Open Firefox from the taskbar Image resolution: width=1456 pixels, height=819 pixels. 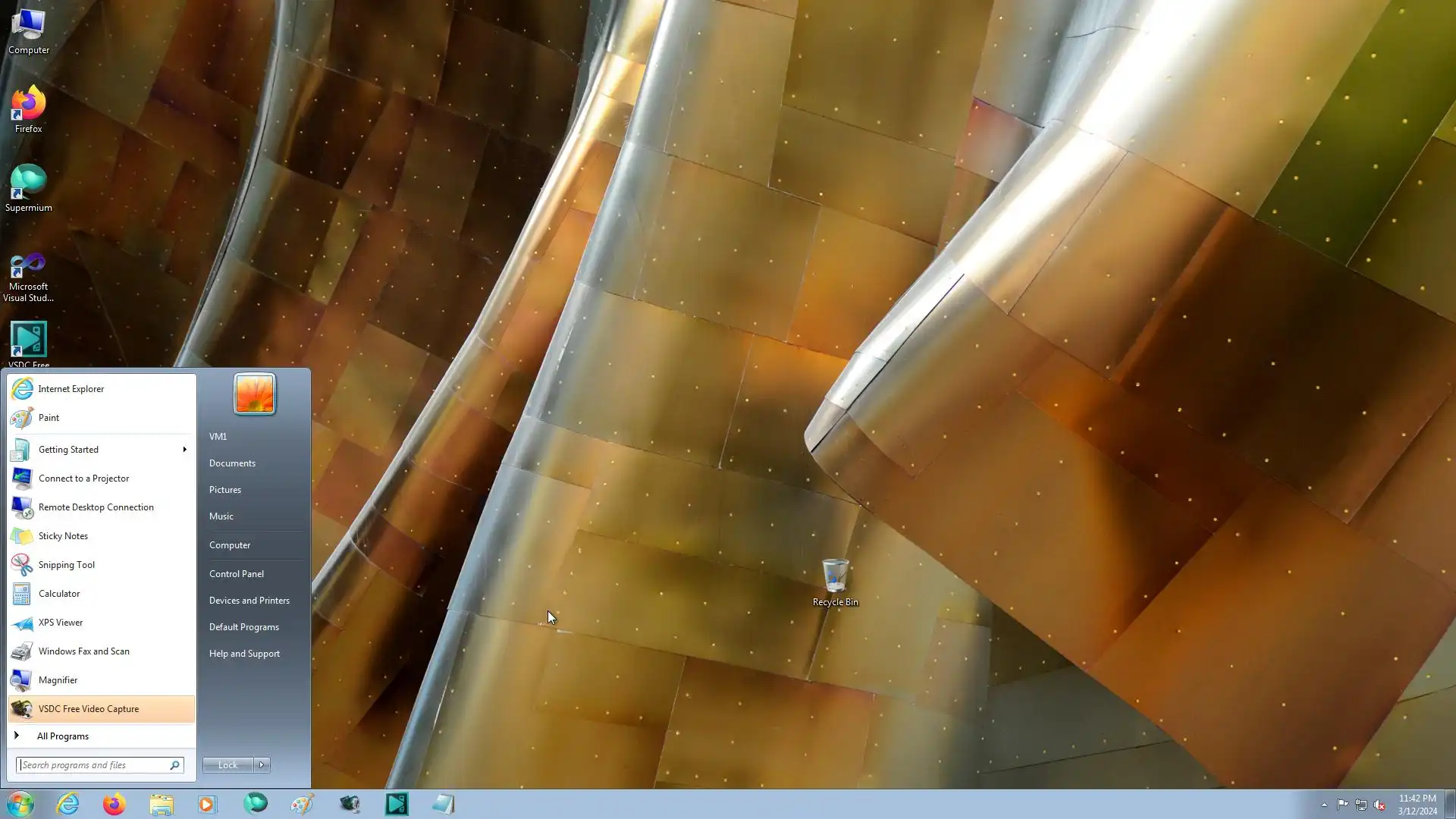coord(114,804)
